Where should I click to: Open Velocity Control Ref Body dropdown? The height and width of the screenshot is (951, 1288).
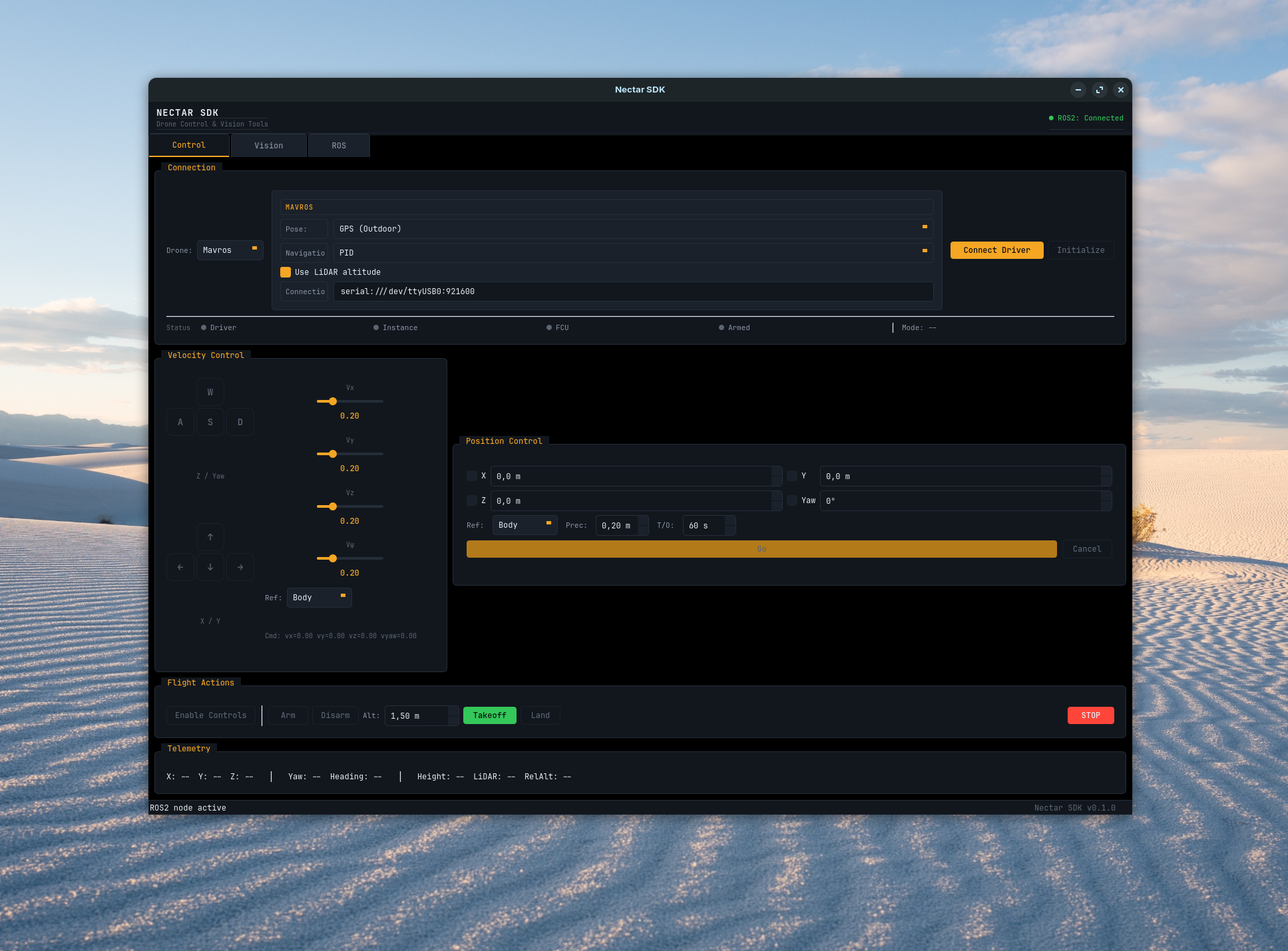(320, 598)
